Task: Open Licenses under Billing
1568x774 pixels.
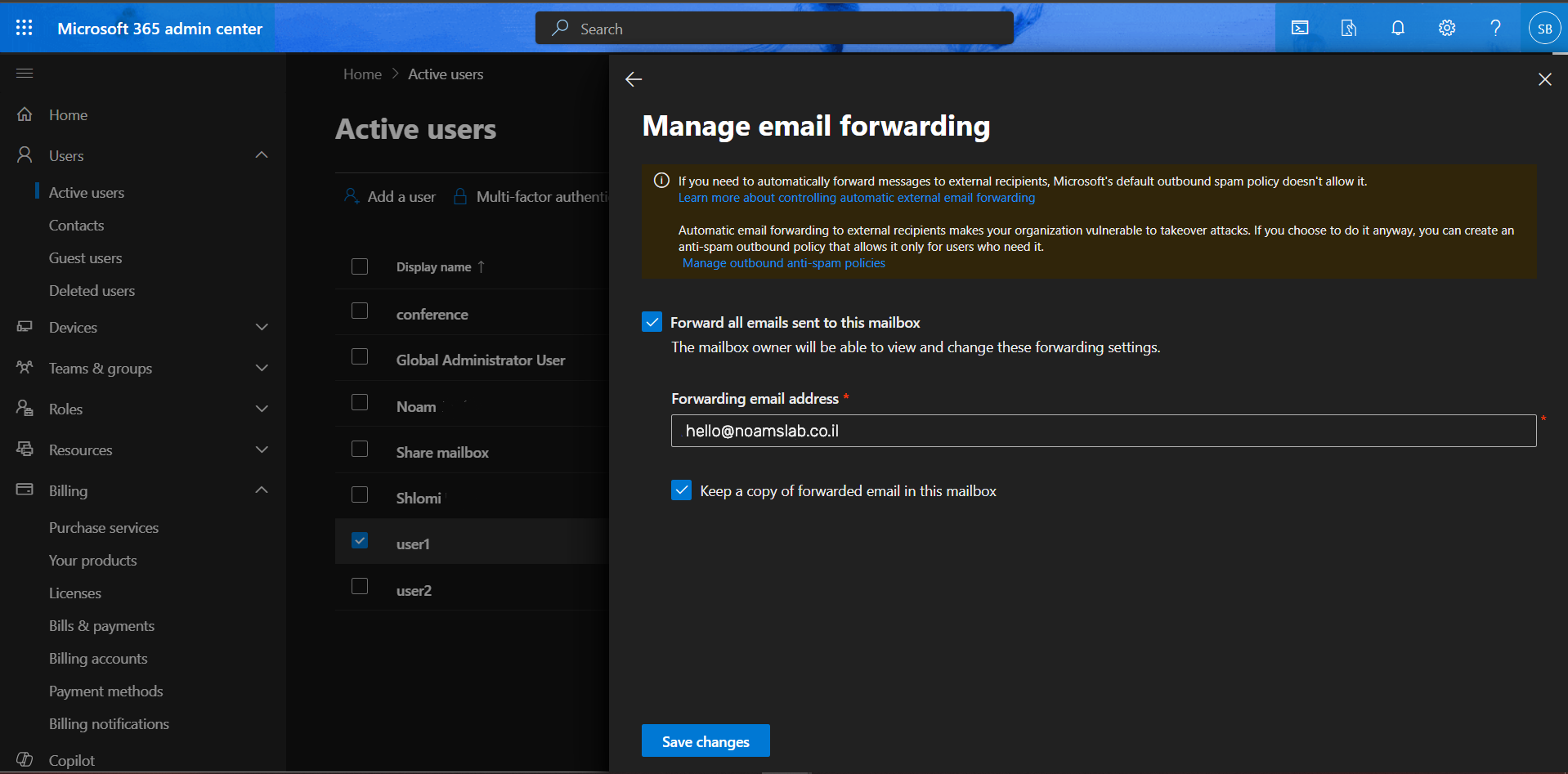Action: tap(75, 593)
